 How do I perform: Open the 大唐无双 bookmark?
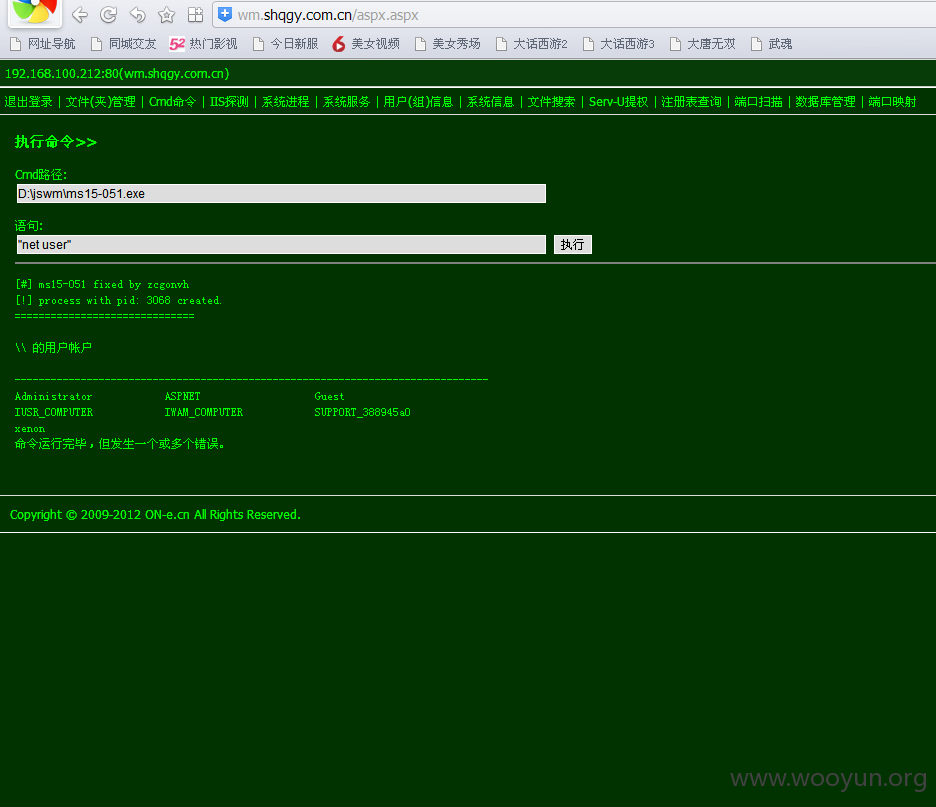(x=703, y=44)
